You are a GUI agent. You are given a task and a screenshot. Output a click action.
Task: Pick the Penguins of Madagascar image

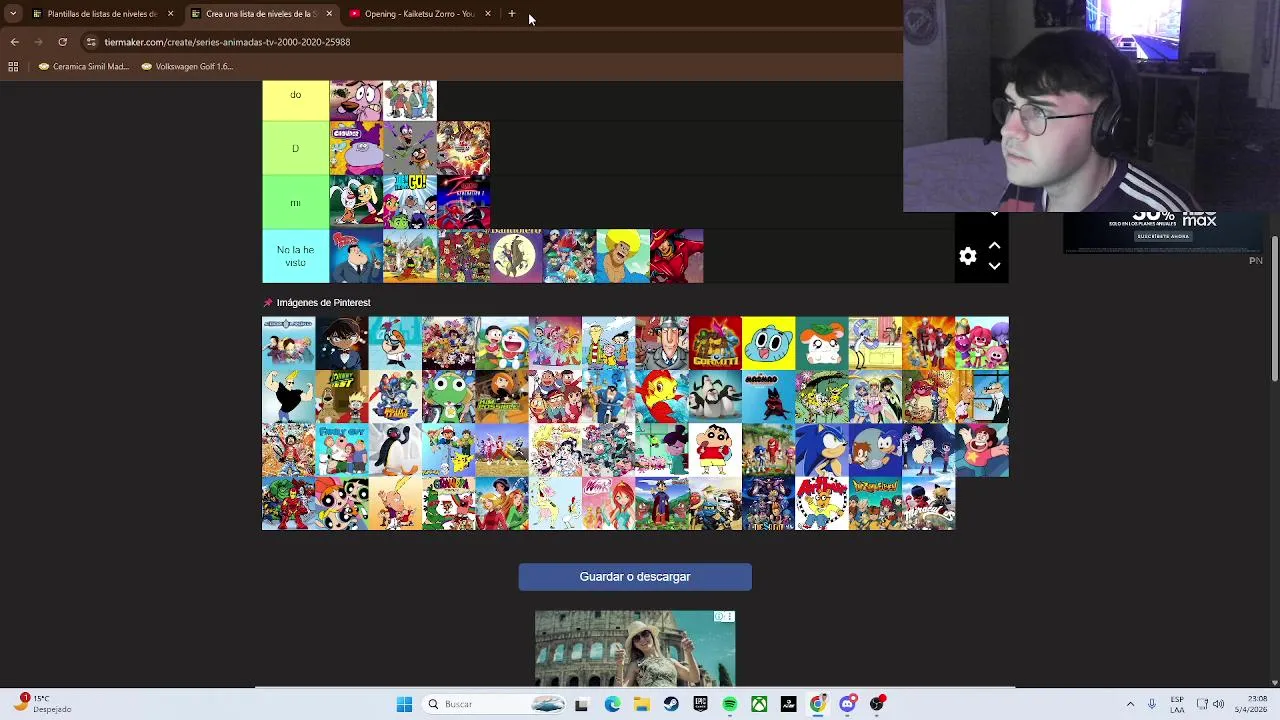click(x=715, y=397)
